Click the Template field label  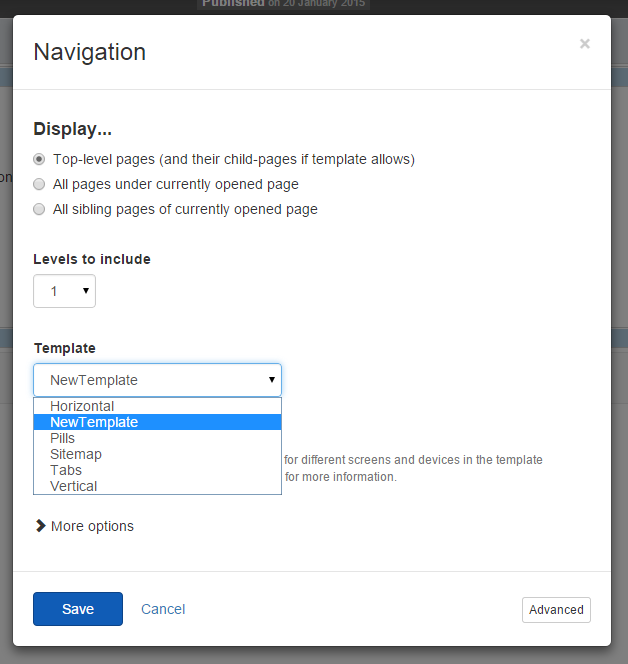[65, 348]
